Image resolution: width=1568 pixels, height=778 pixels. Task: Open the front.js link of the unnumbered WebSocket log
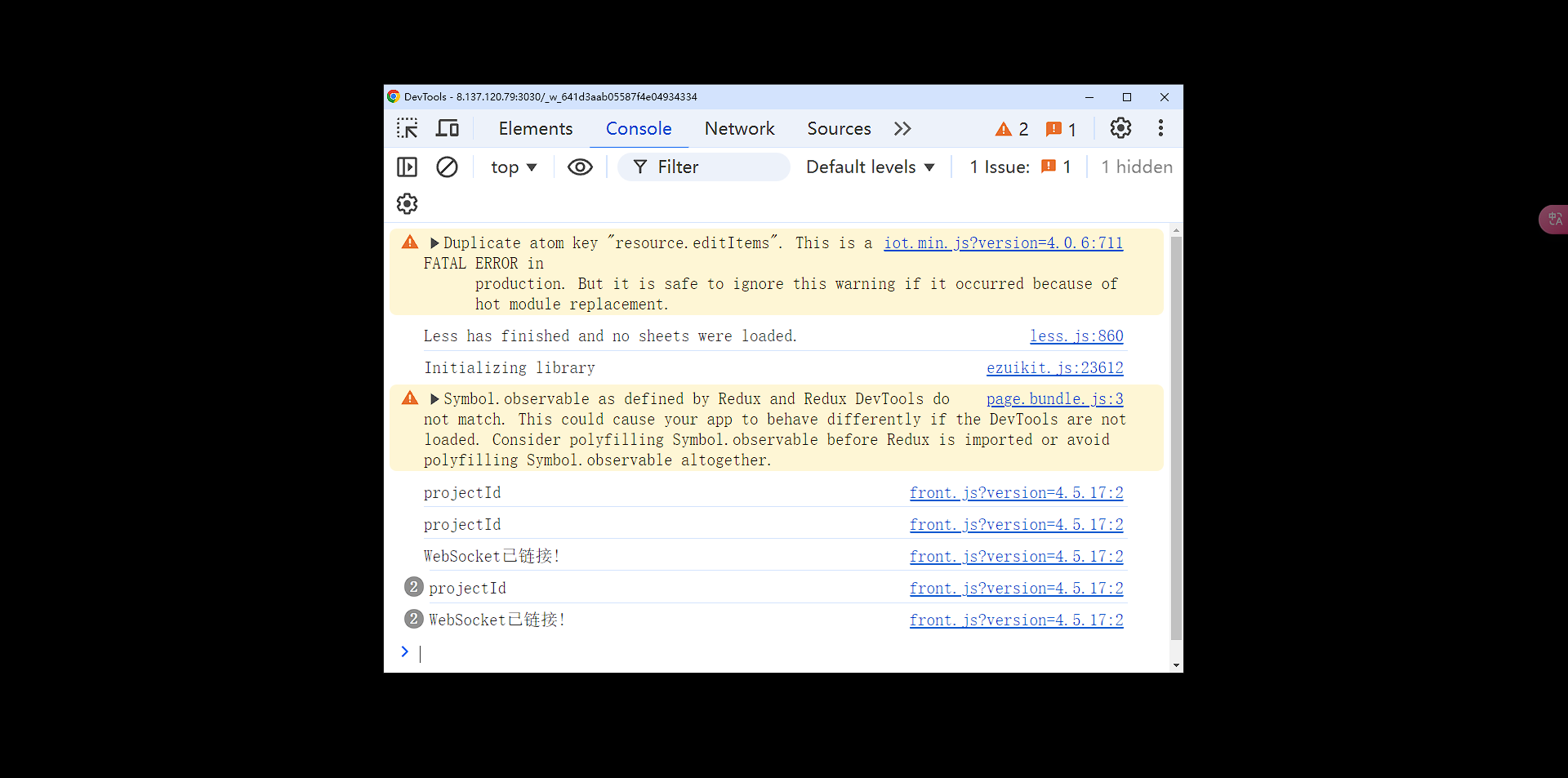pyautogui.click(x=1016, y=557)
